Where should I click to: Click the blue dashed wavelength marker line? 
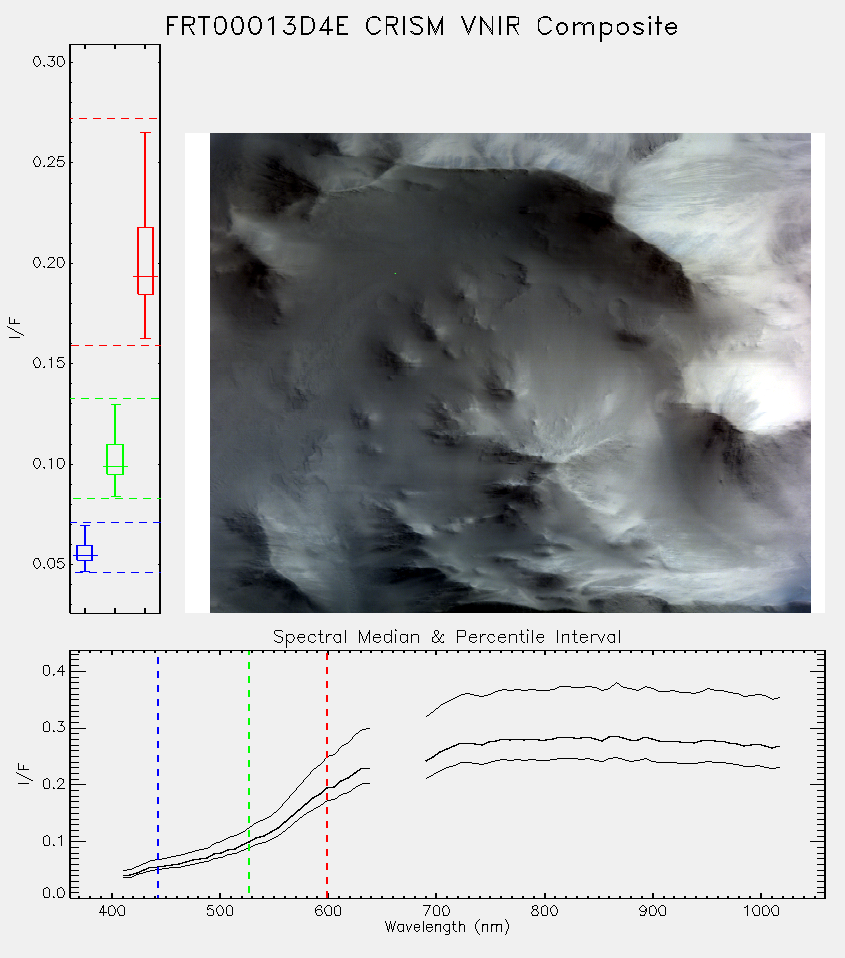click(158, 774)
